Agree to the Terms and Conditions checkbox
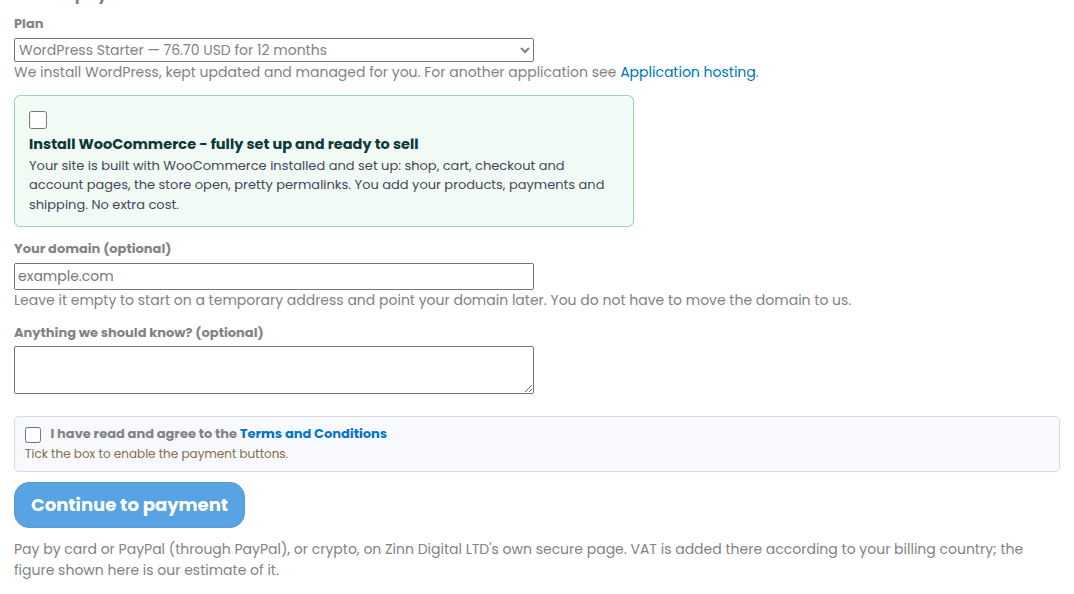The image size is (1074, 594). coord(33,434)
